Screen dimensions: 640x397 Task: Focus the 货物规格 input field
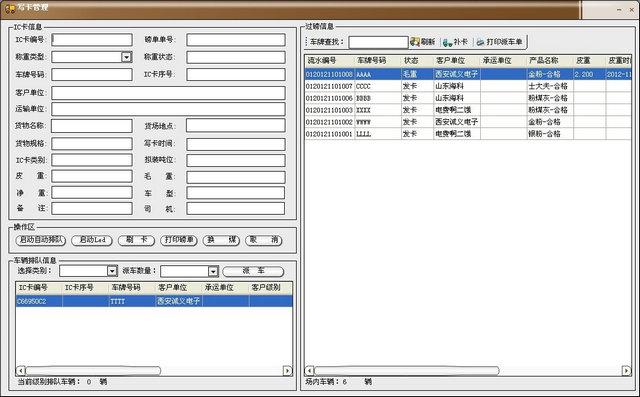[x=92, y=144]
